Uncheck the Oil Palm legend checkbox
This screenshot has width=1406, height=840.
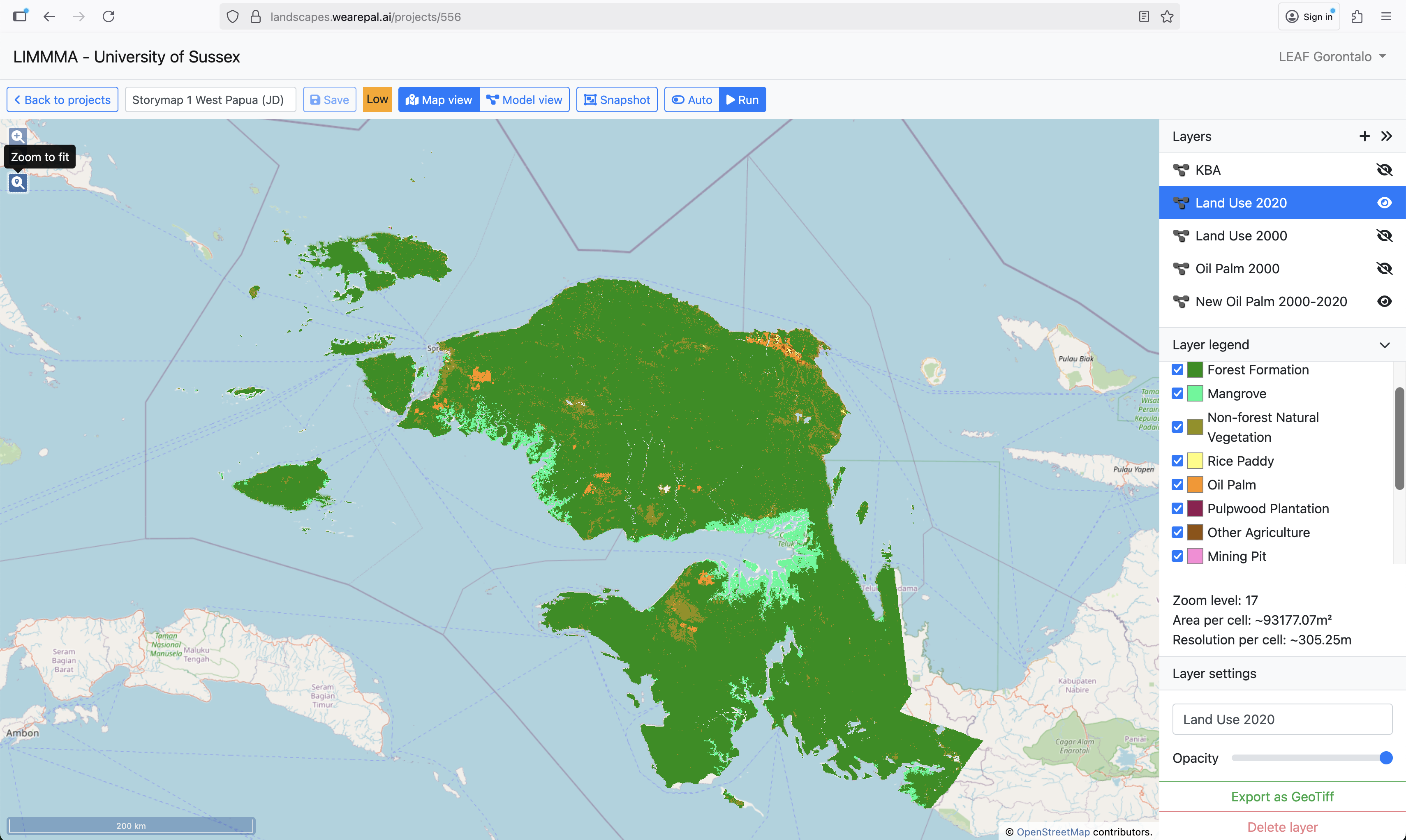point(1177,485)
